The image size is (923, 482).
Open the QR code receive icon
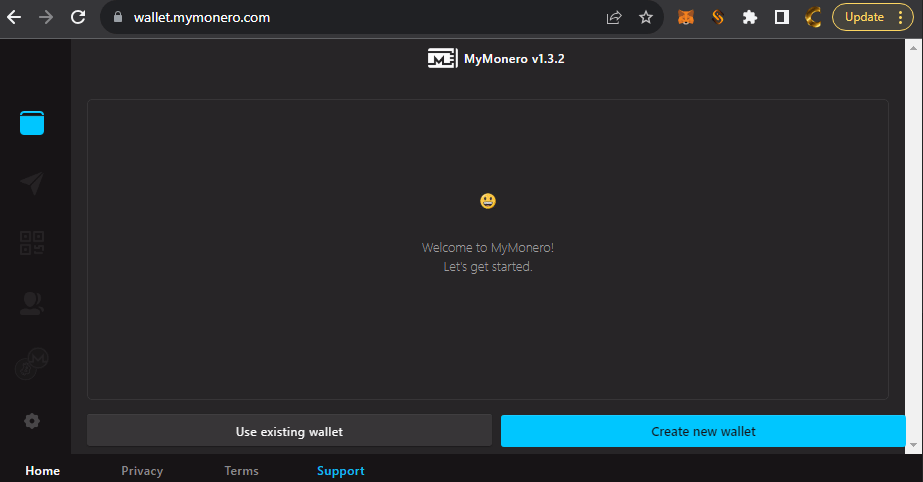(32, 242)
